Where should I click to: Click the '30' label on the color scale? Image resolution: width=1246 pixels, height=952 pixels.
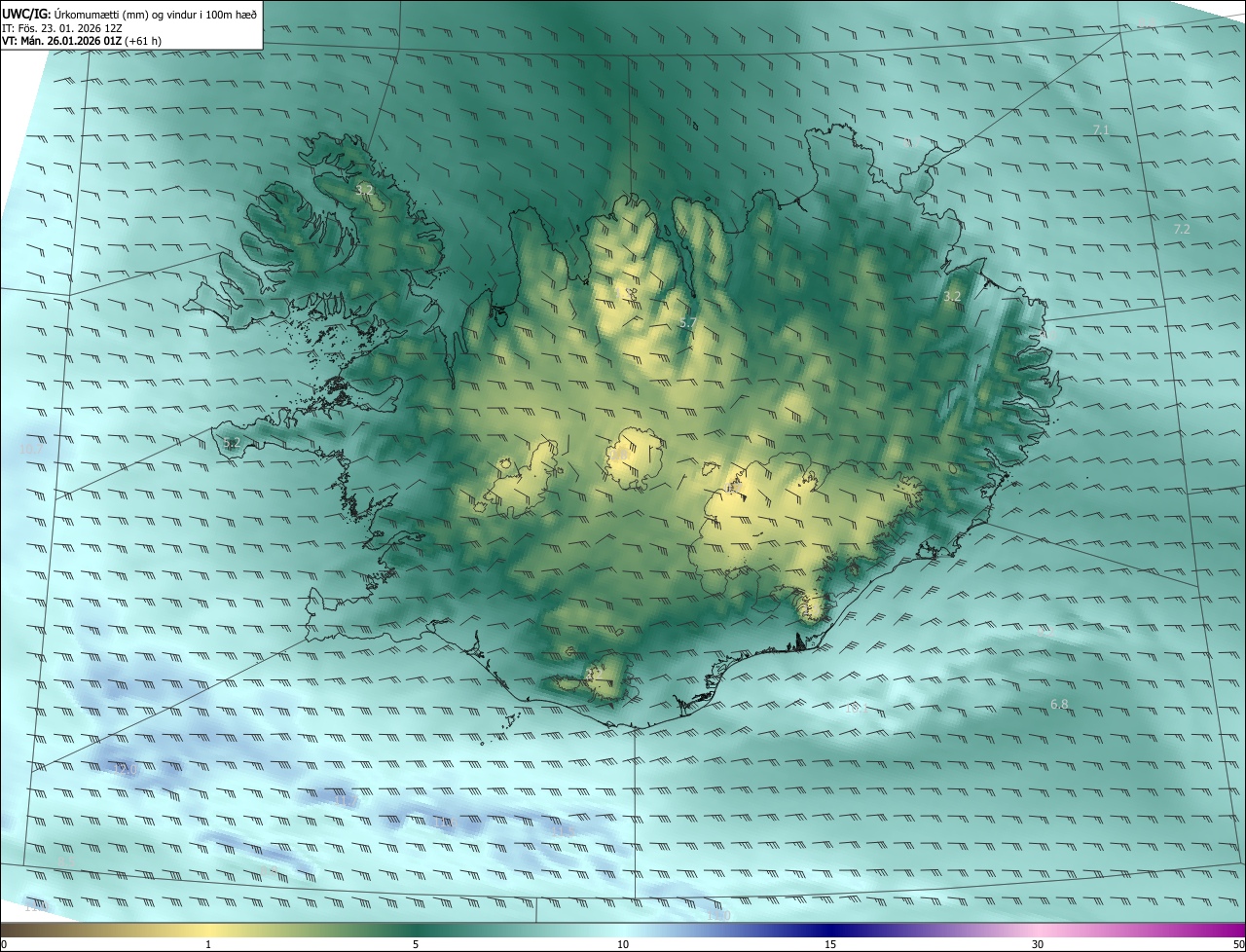coord(1038,944)
